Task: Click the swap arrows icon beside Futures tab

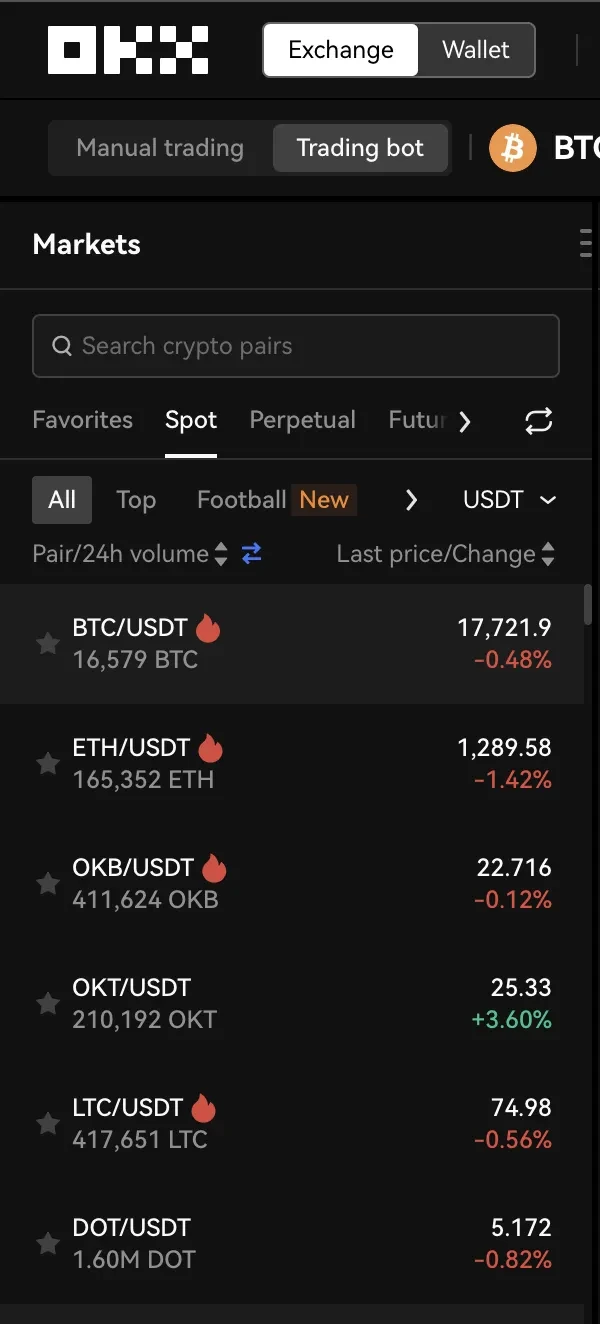Action: click(538, 421)
